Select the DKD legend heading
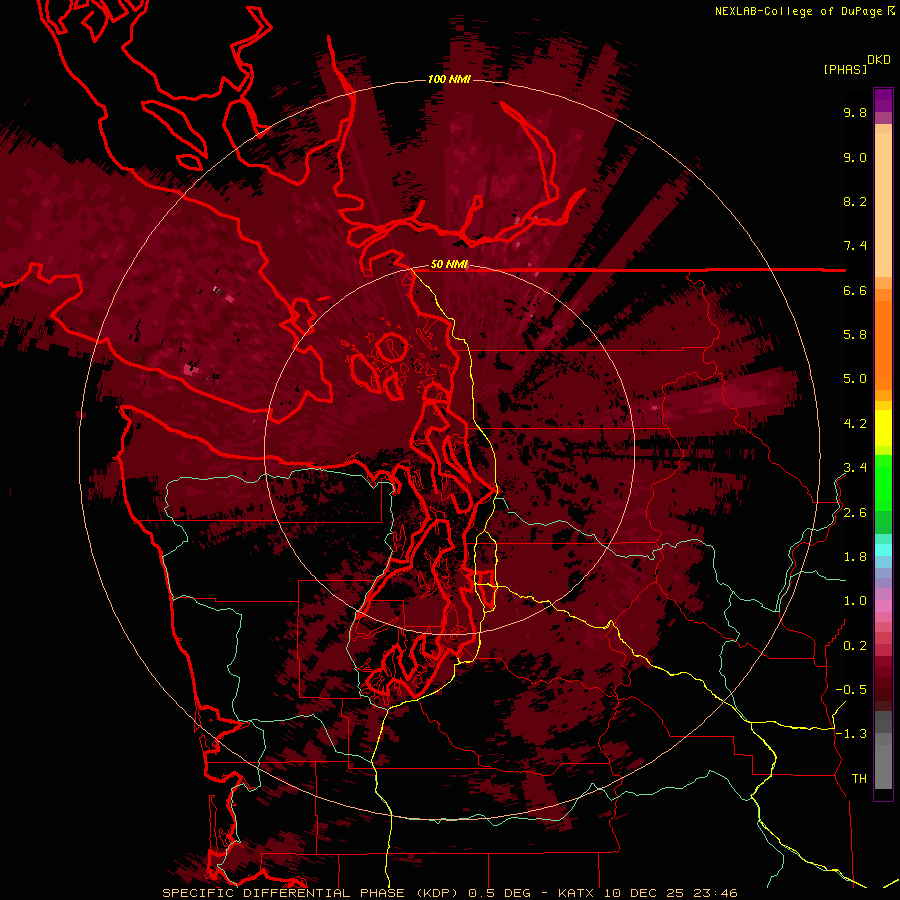This screenshot has width=900, height=900. point(879,60)
